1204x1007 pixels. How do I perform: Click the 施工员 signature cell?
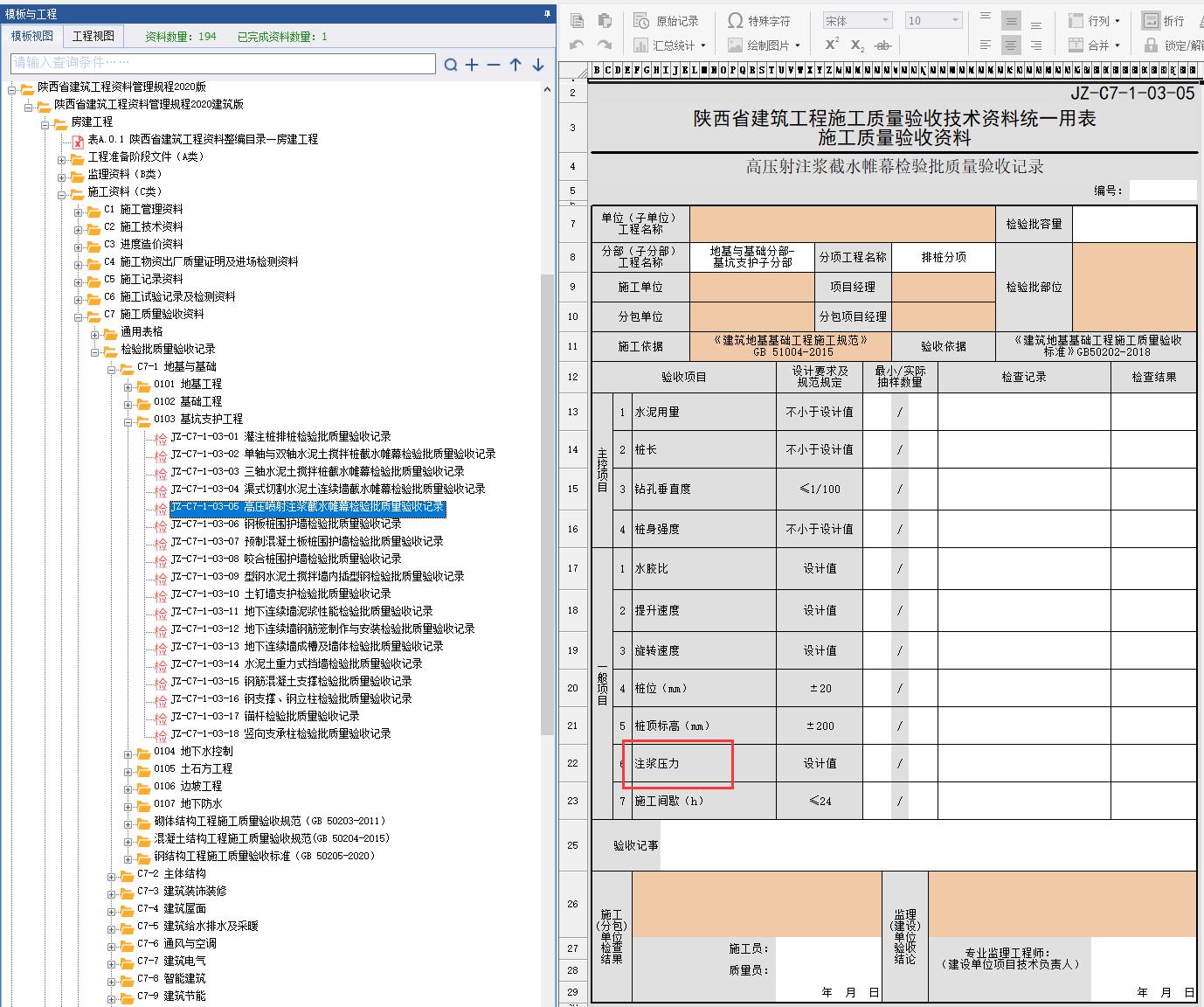tap(827, 948)
